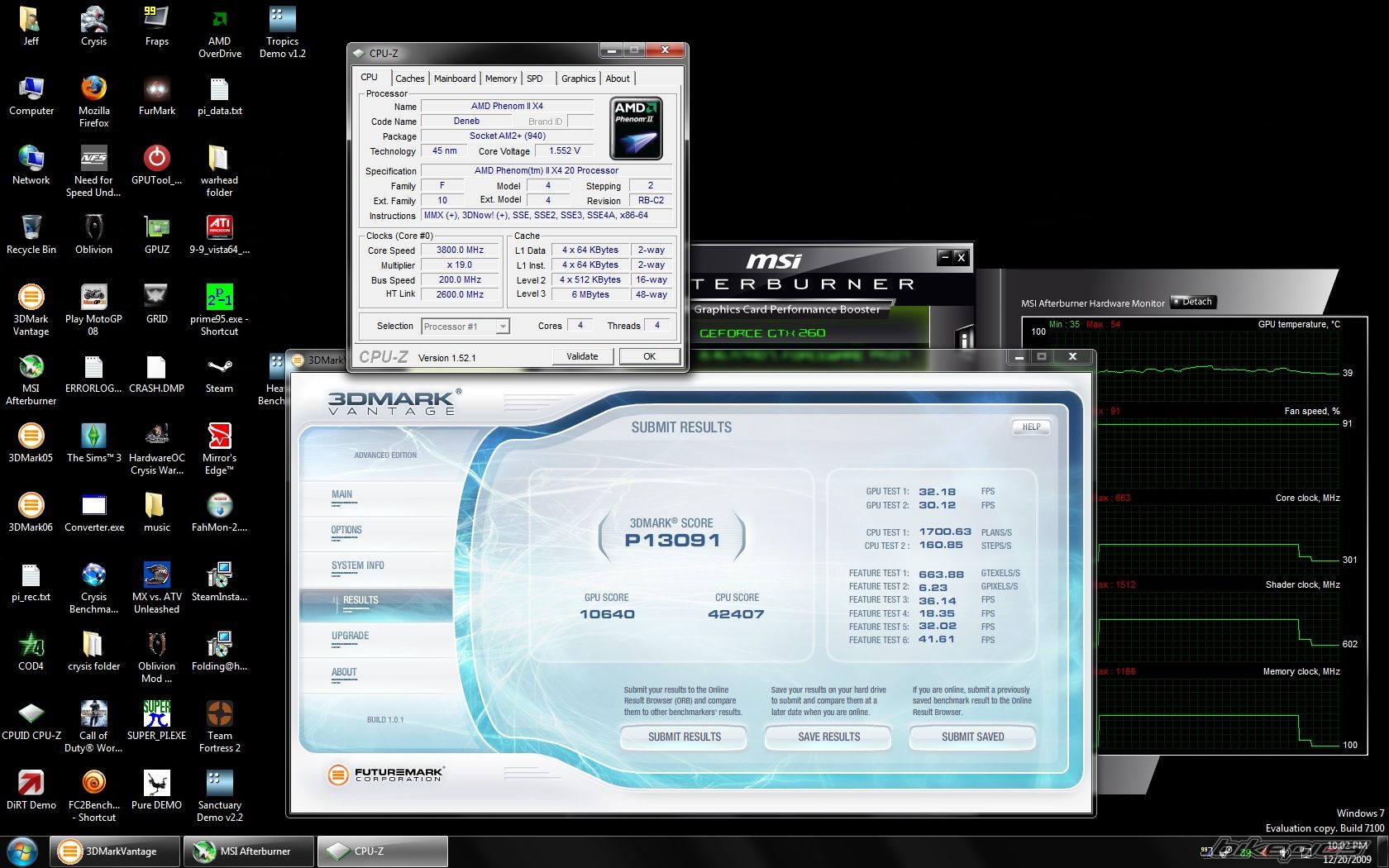
Task: Select OPTIONS in the 3DMark Vantage sidebar
Action: (346, 530)
